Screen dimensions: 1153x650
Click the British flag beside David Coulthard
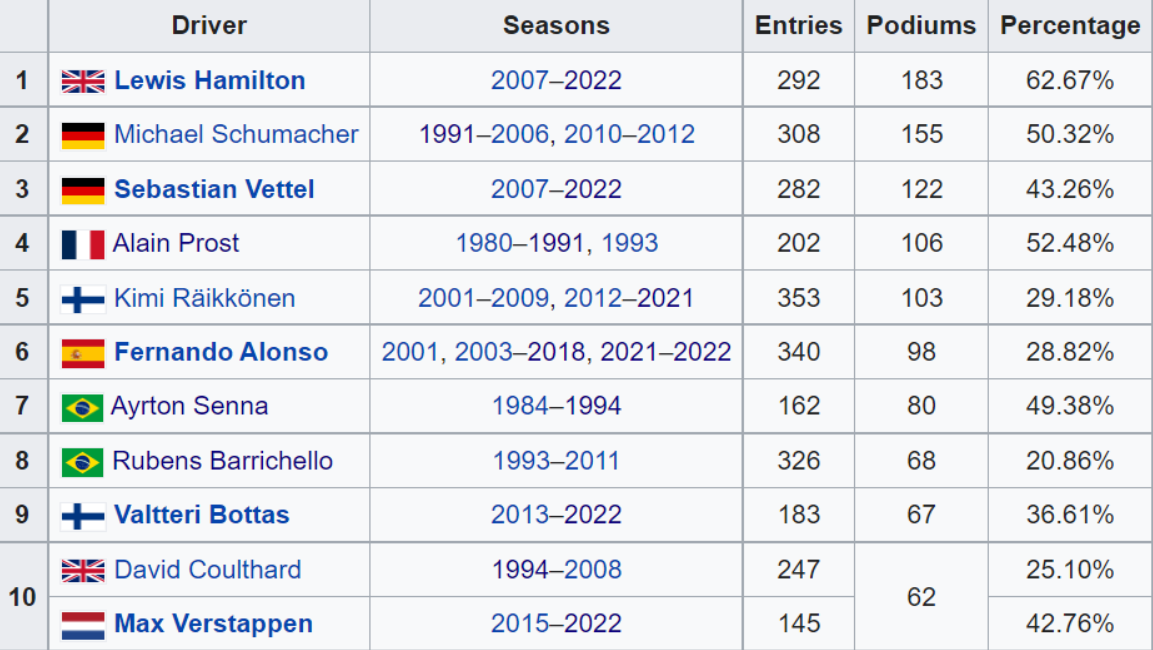[83, 570]
